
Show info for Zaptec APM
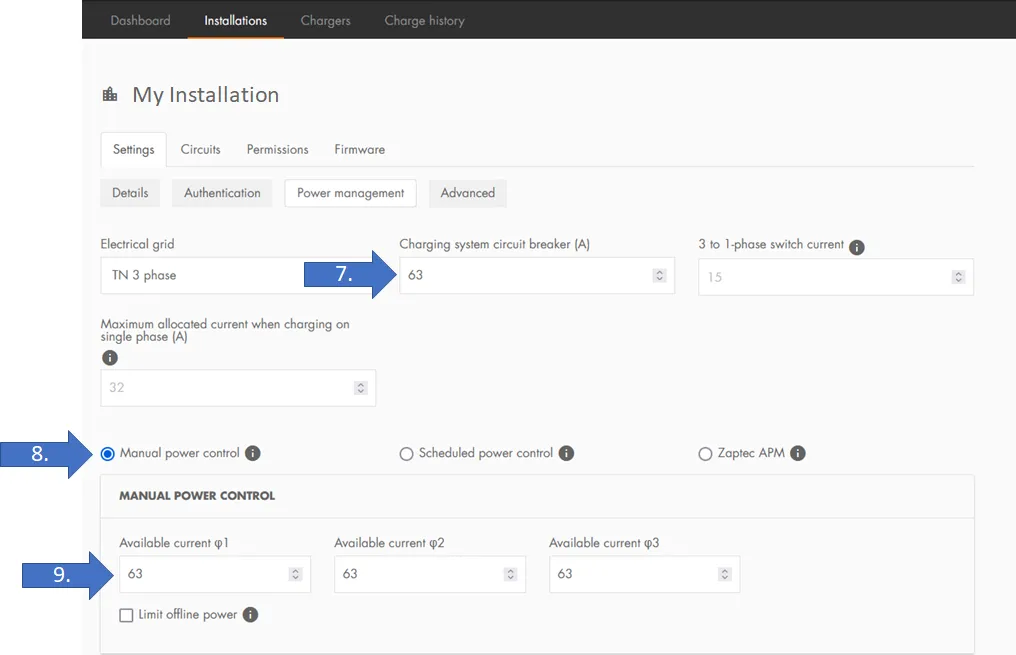point(798,454)
